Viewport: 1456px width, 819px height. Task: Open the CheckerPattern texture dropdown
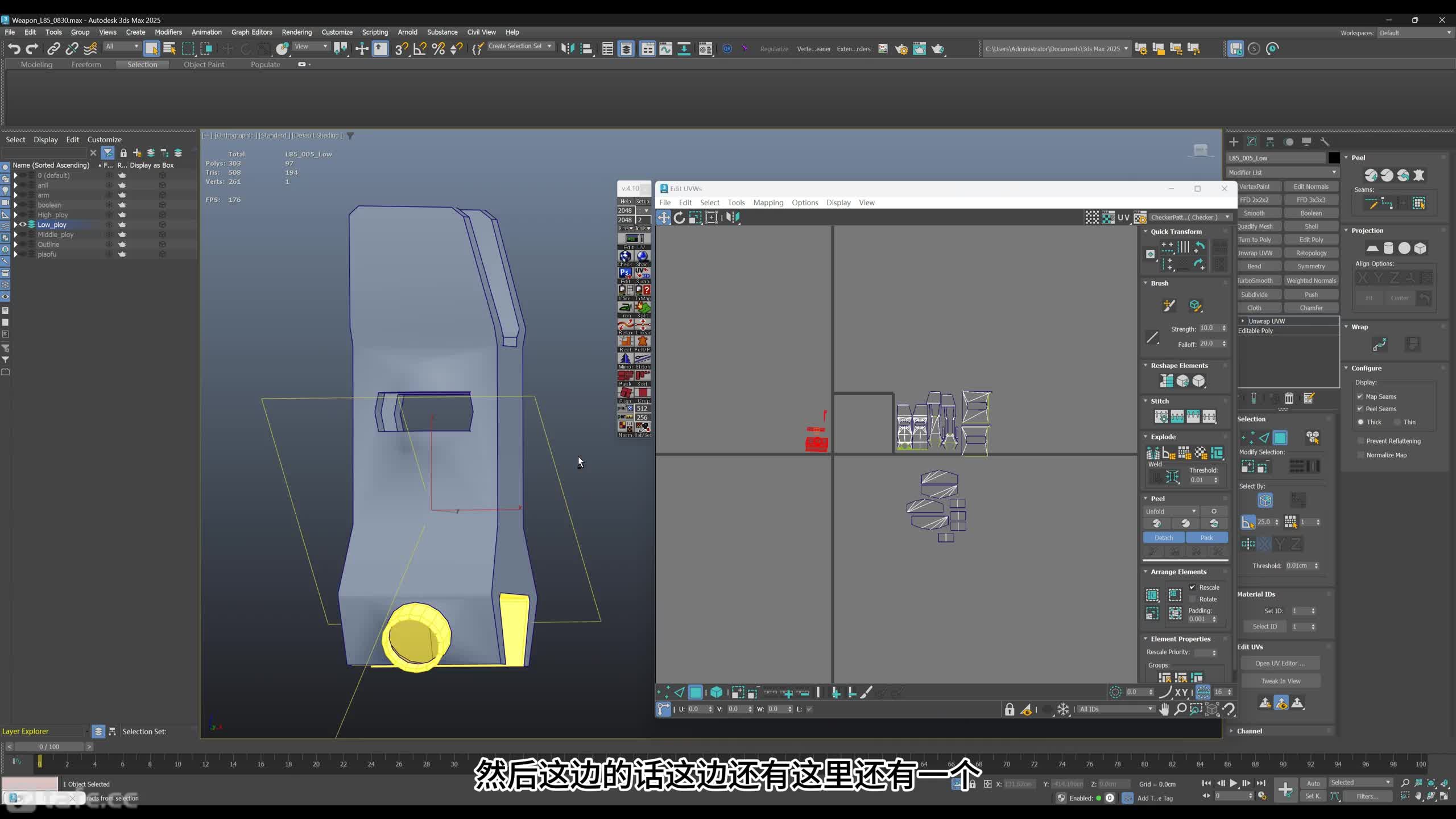tap(1189, 217)
